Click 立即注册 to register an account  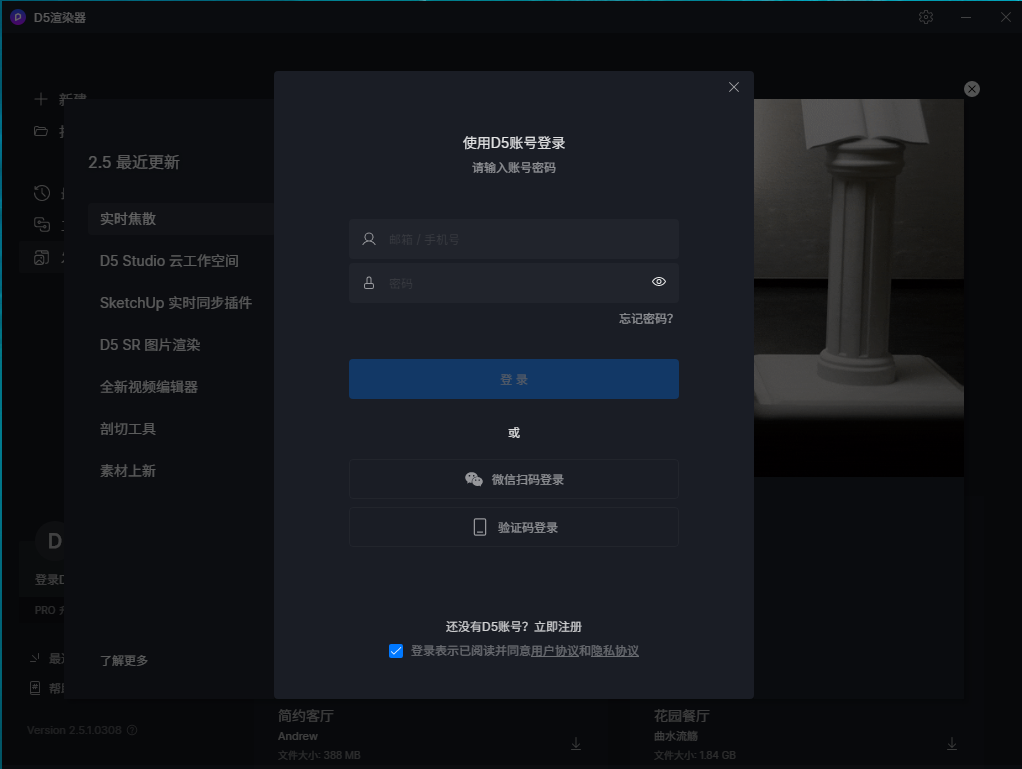click(558, 627)
